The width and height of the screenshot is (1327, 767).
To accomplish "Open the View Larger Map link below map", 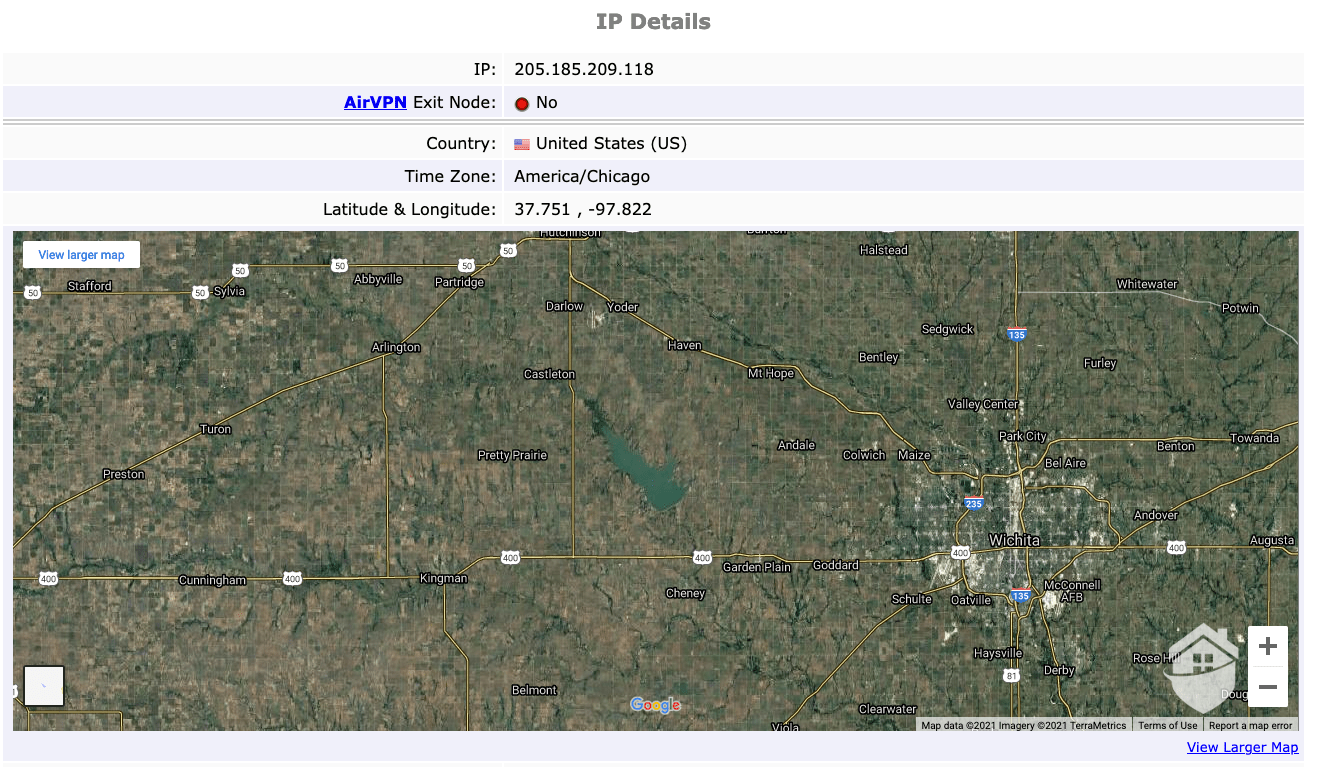I will pyautogui.click(x=1242, y=747).
